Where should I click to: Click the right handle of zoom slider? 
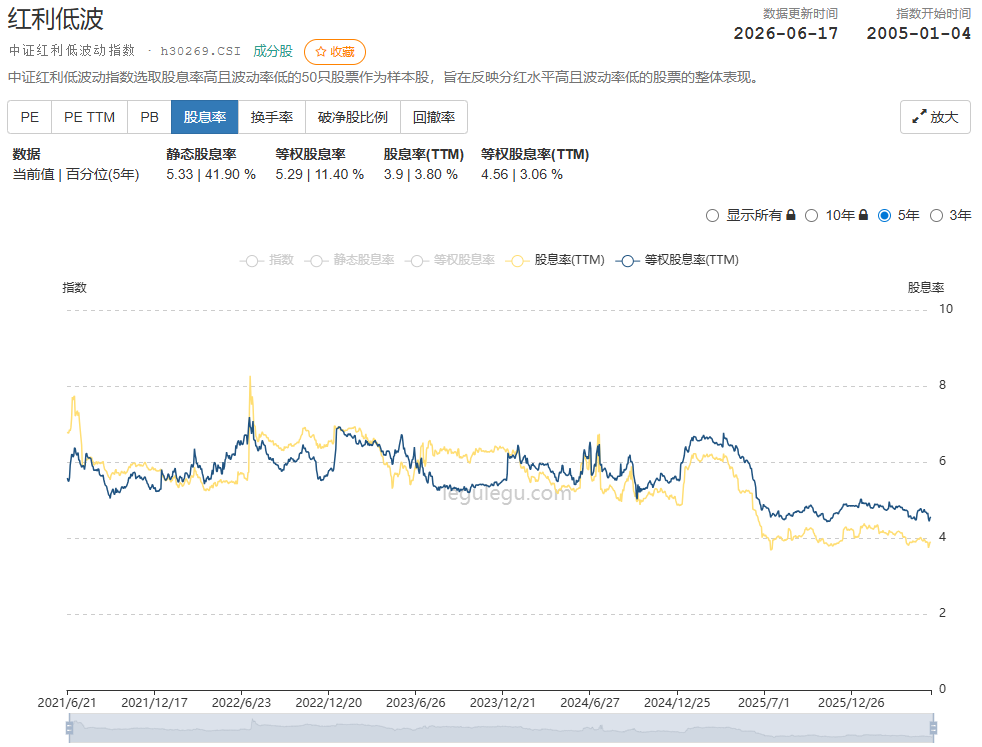coord(933,728)
